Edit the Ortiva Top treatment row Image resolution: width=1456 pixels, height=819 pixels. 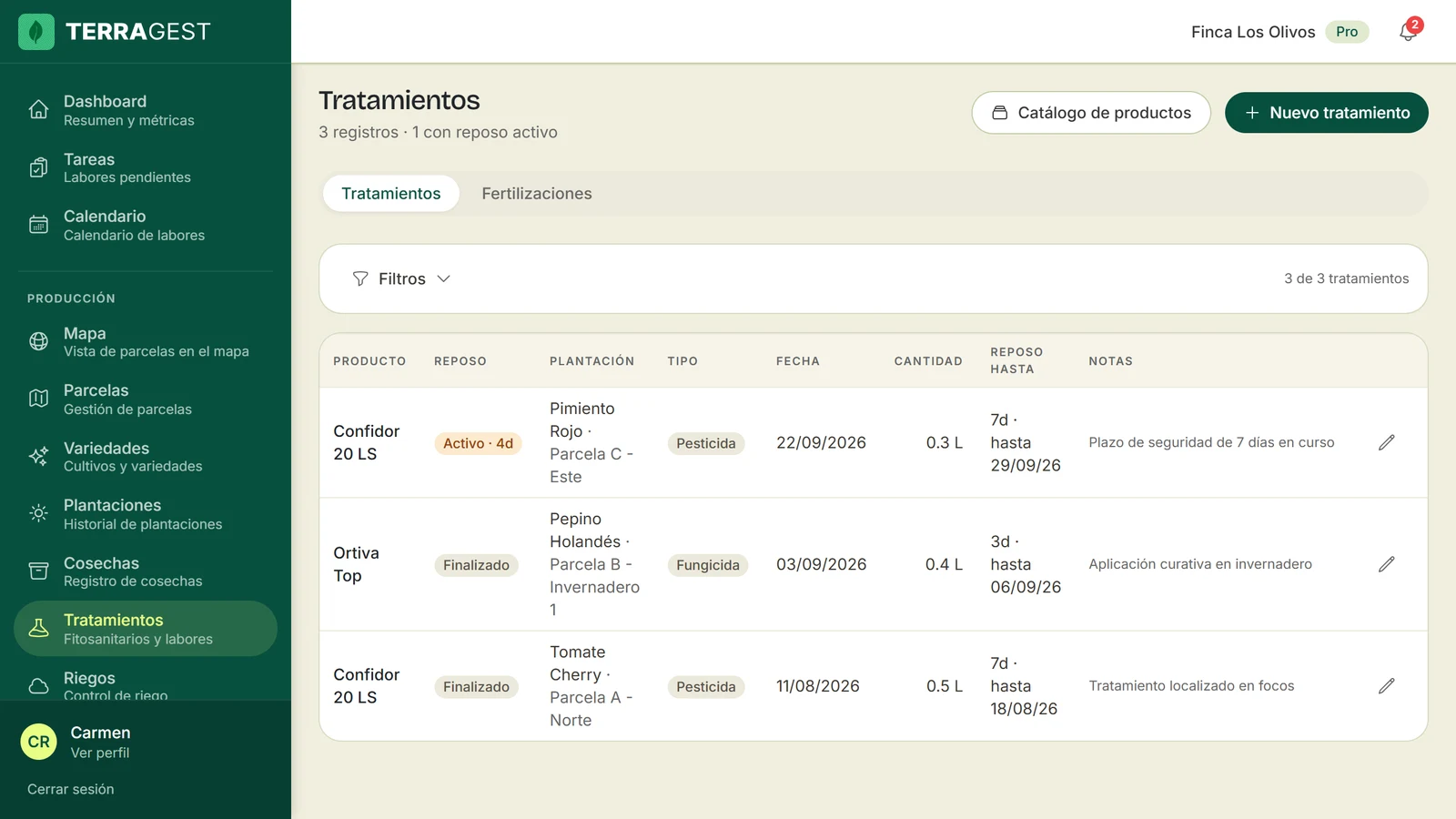pyautogui.click(x=1386, y=564)
